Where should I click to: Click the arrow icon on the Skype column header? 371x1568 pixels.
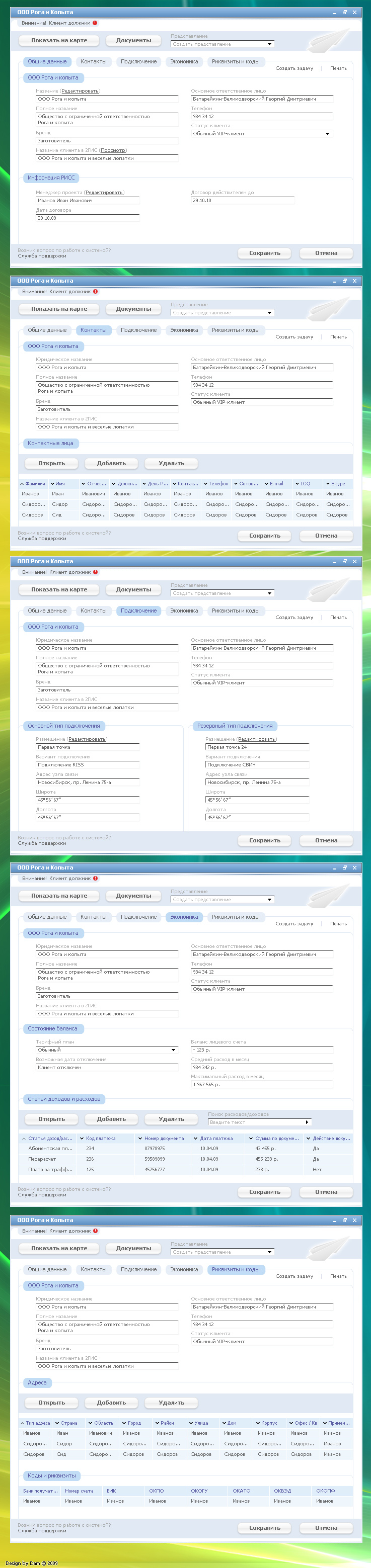pyautogui.click(x=328, y=484)
